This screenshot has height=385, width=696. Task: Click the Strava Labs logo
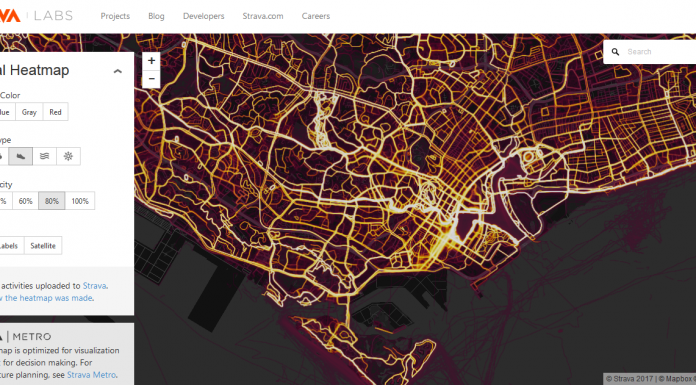point(36,16)
